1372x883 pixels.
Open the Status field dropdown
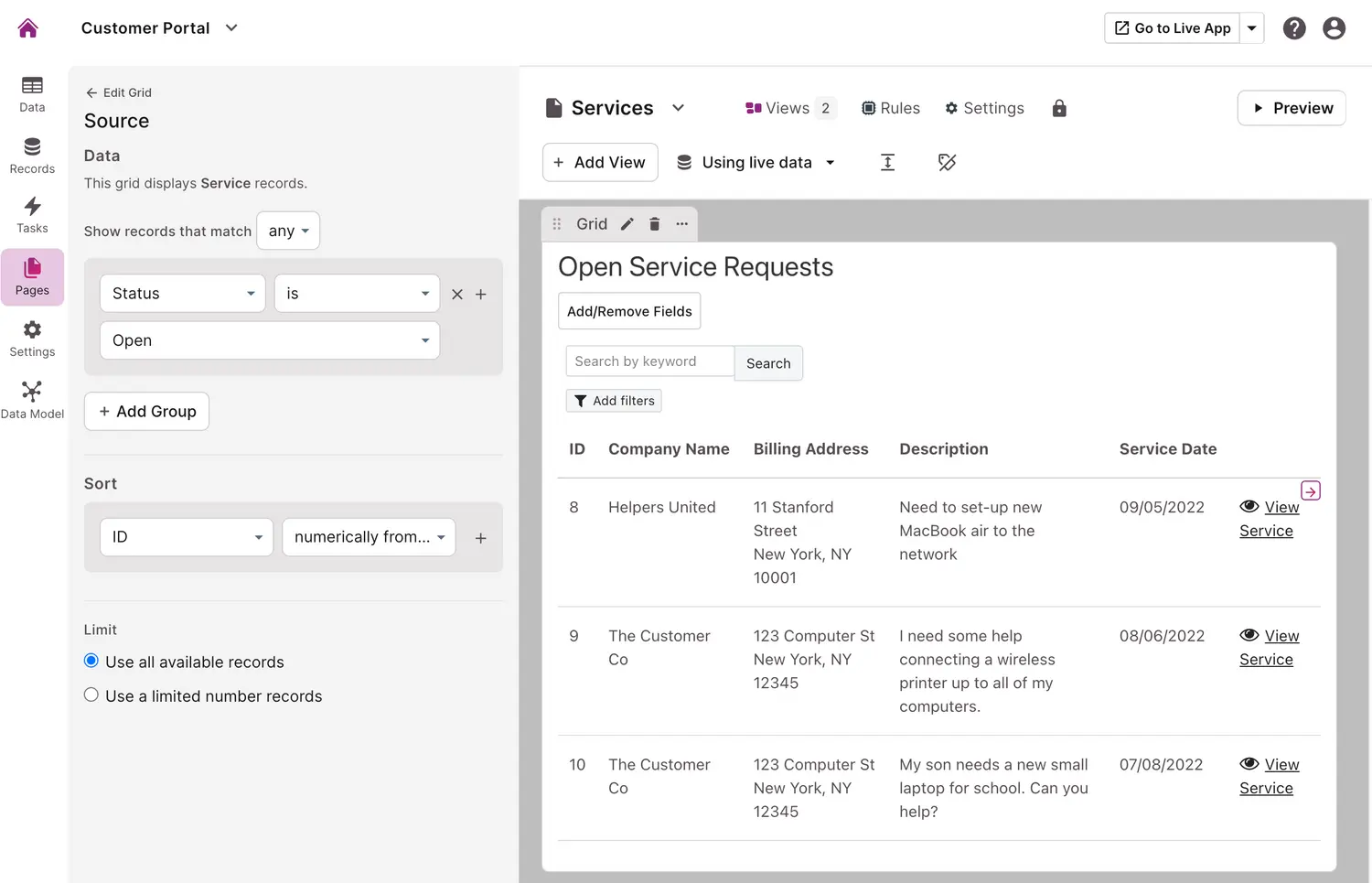point(183,294)
